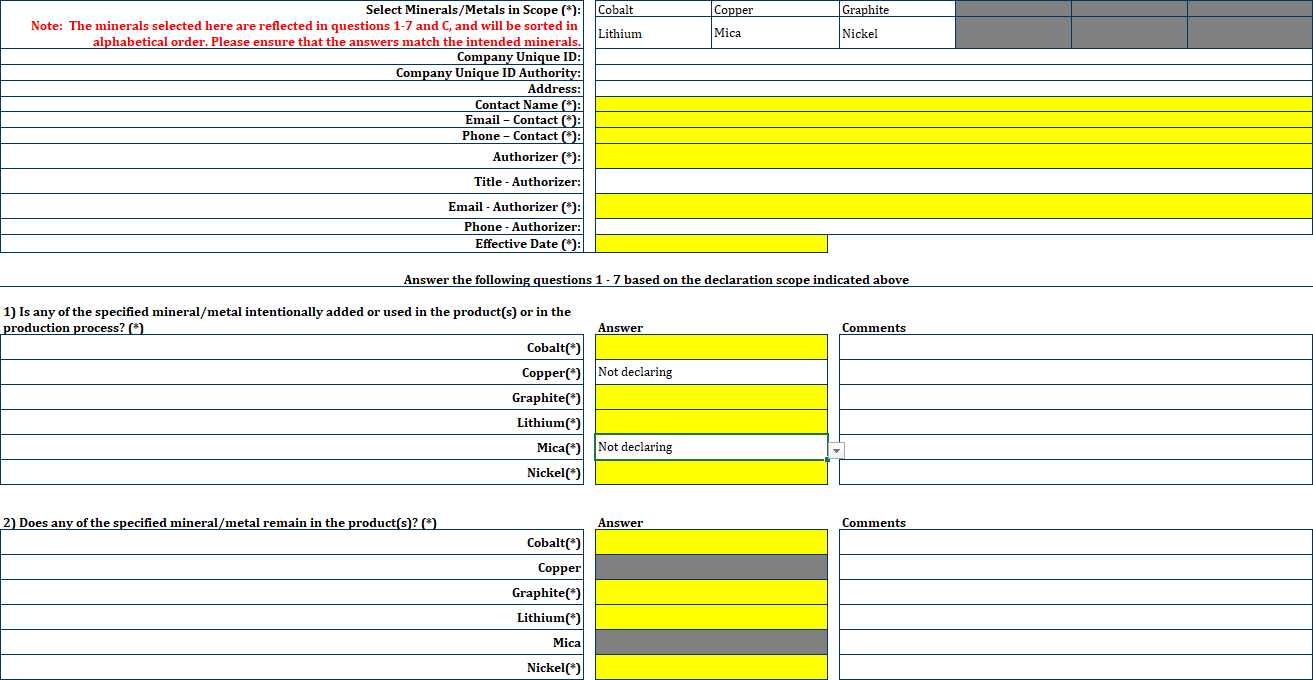1313x680 pixels.
Task: Click the Contact Name yellow field
Action: click(x=953, y=104)
